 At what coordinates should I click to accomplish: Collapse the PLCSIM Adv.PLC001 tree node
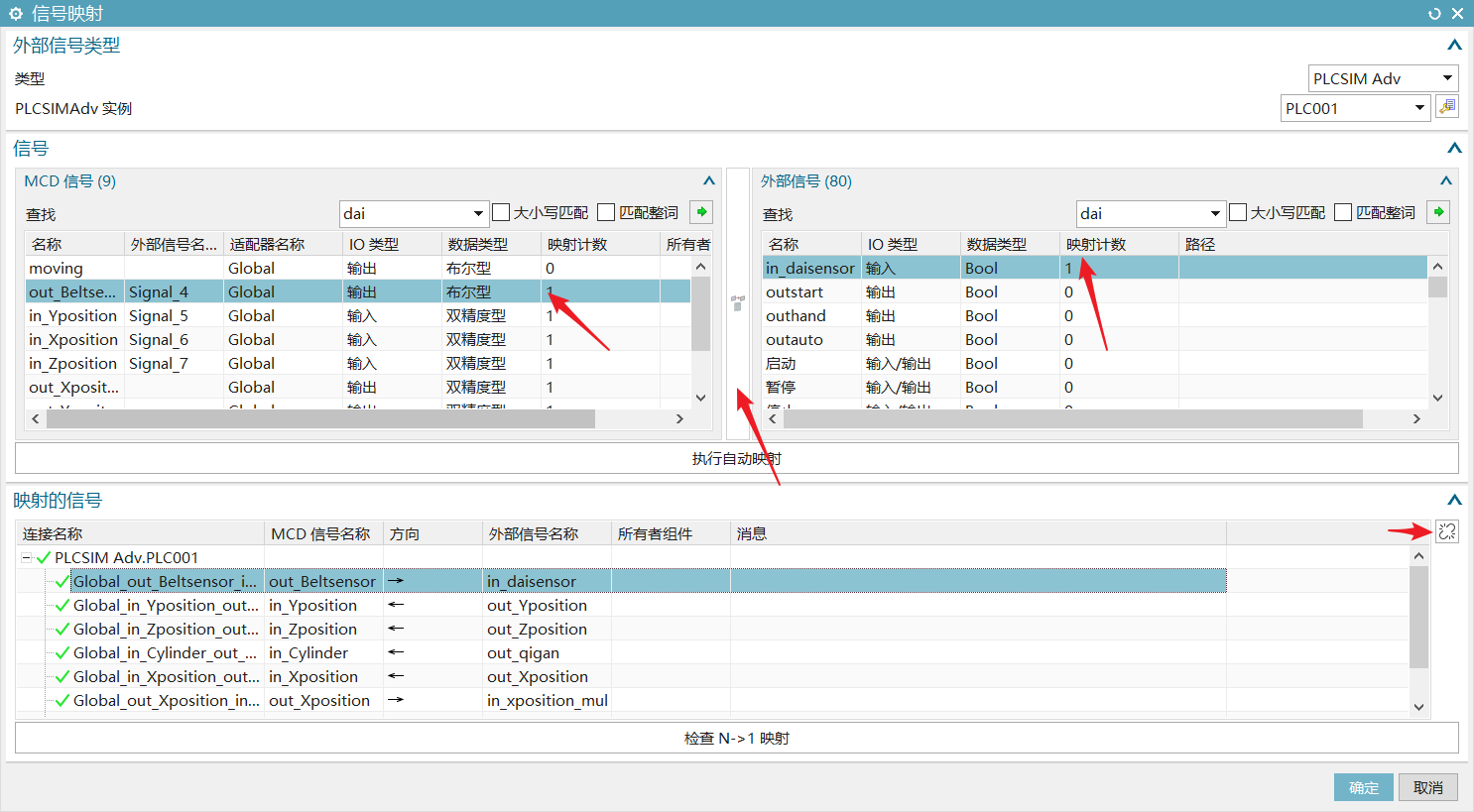(26, 557)
